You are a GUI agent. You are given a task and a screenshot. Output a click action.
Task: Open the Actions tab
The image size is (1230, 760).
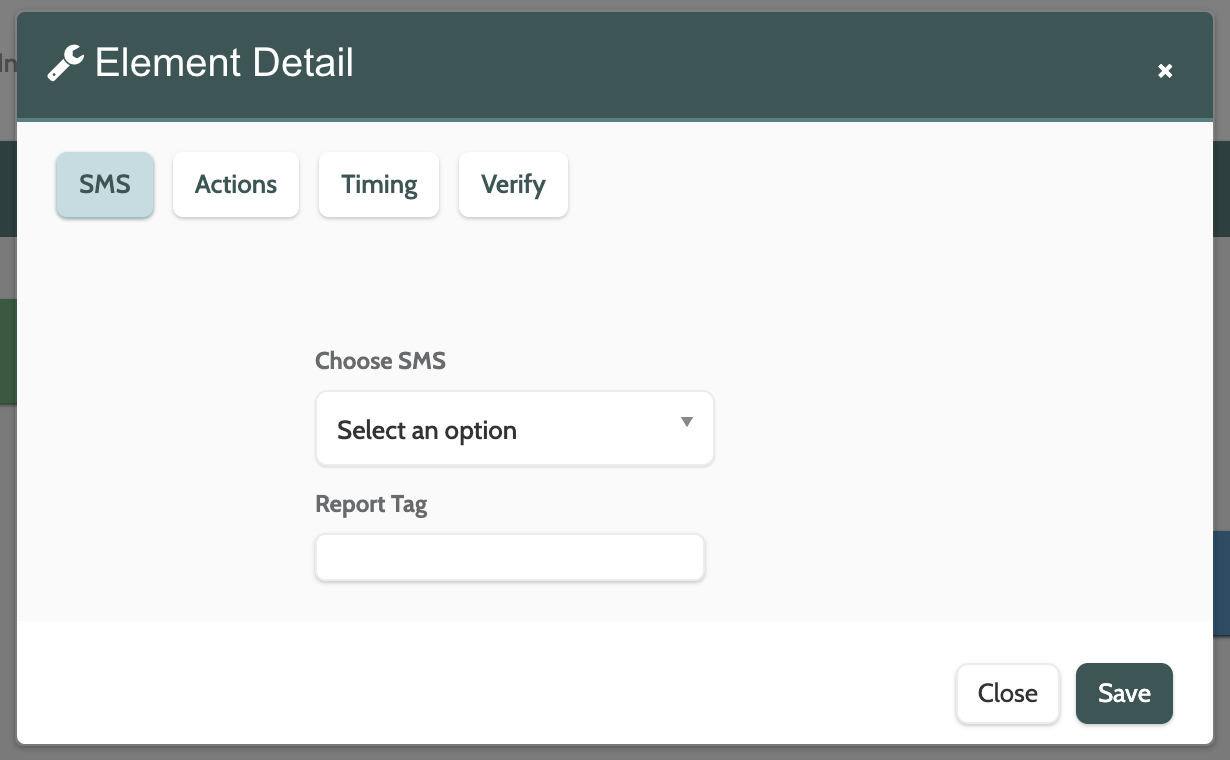tap(236, 185)
